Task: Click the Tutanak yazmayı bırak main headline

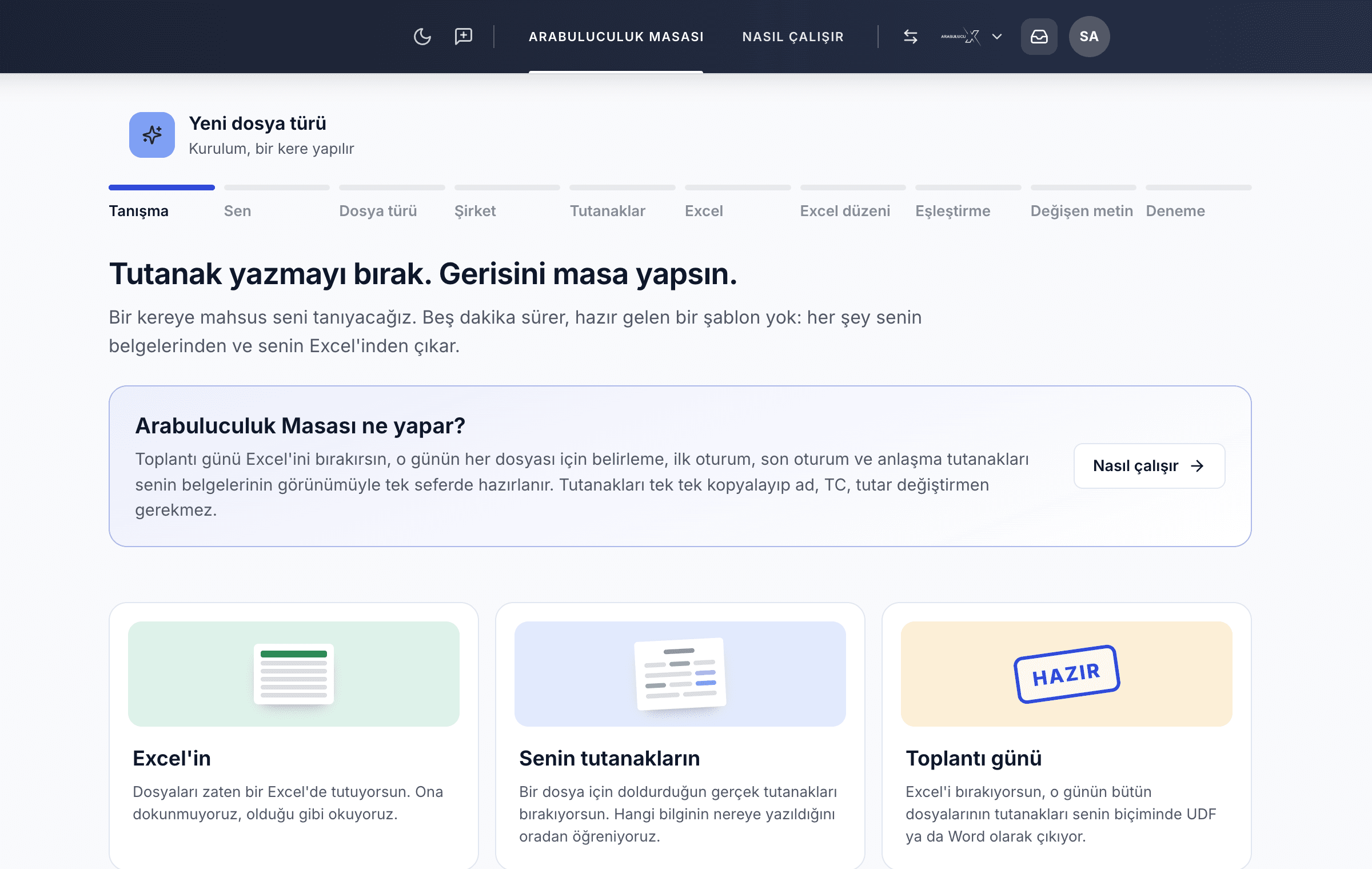Action: (423, 274)
